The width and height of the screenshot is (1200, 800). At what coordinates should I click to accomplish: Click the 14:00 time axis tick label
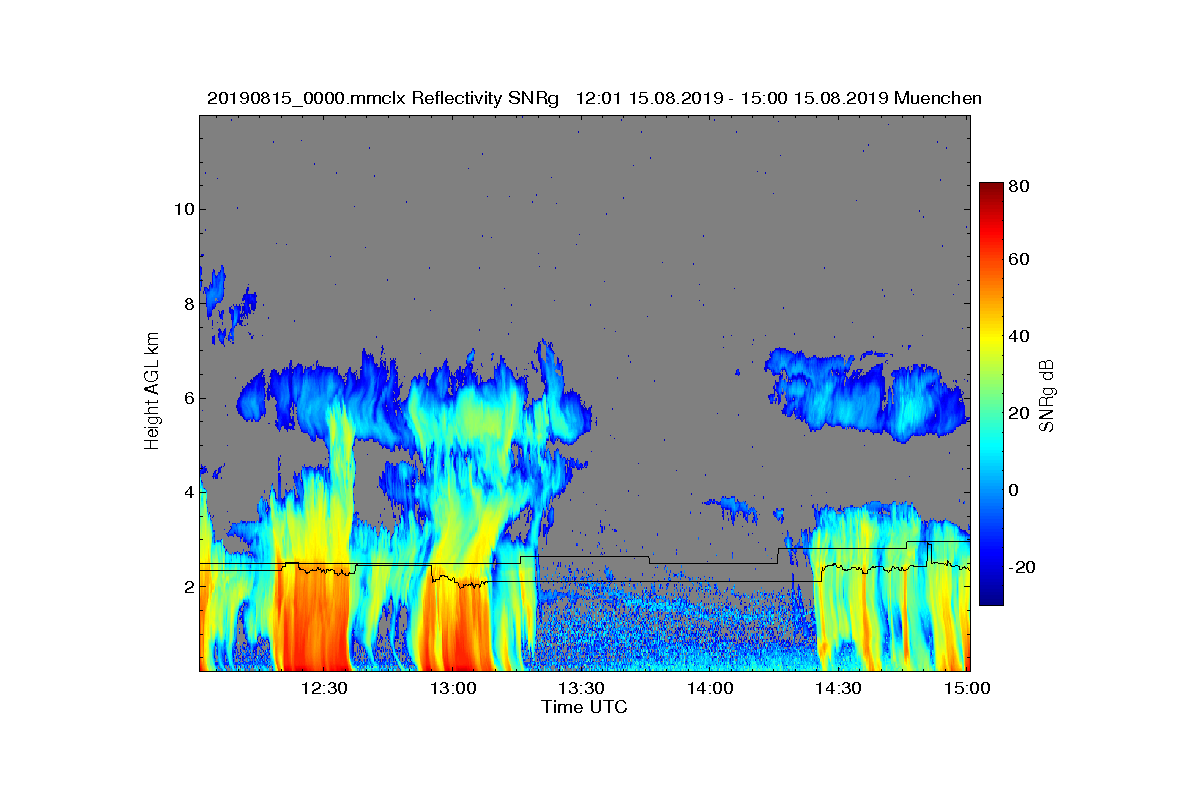[x=709, y=689]
